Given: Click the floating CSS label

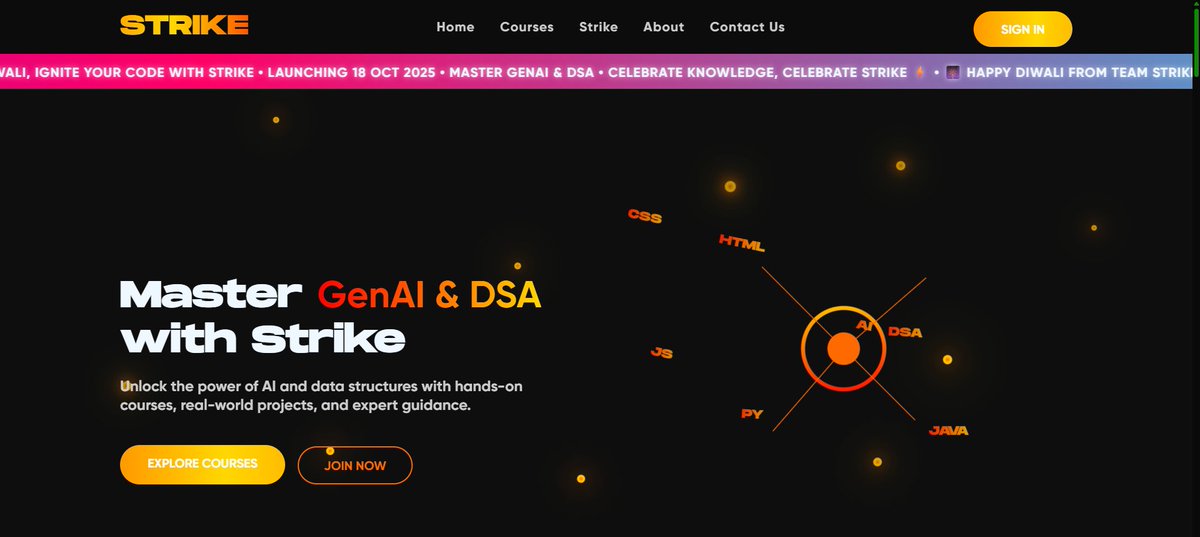Looking at the screenshot, I should coord(645,216).
